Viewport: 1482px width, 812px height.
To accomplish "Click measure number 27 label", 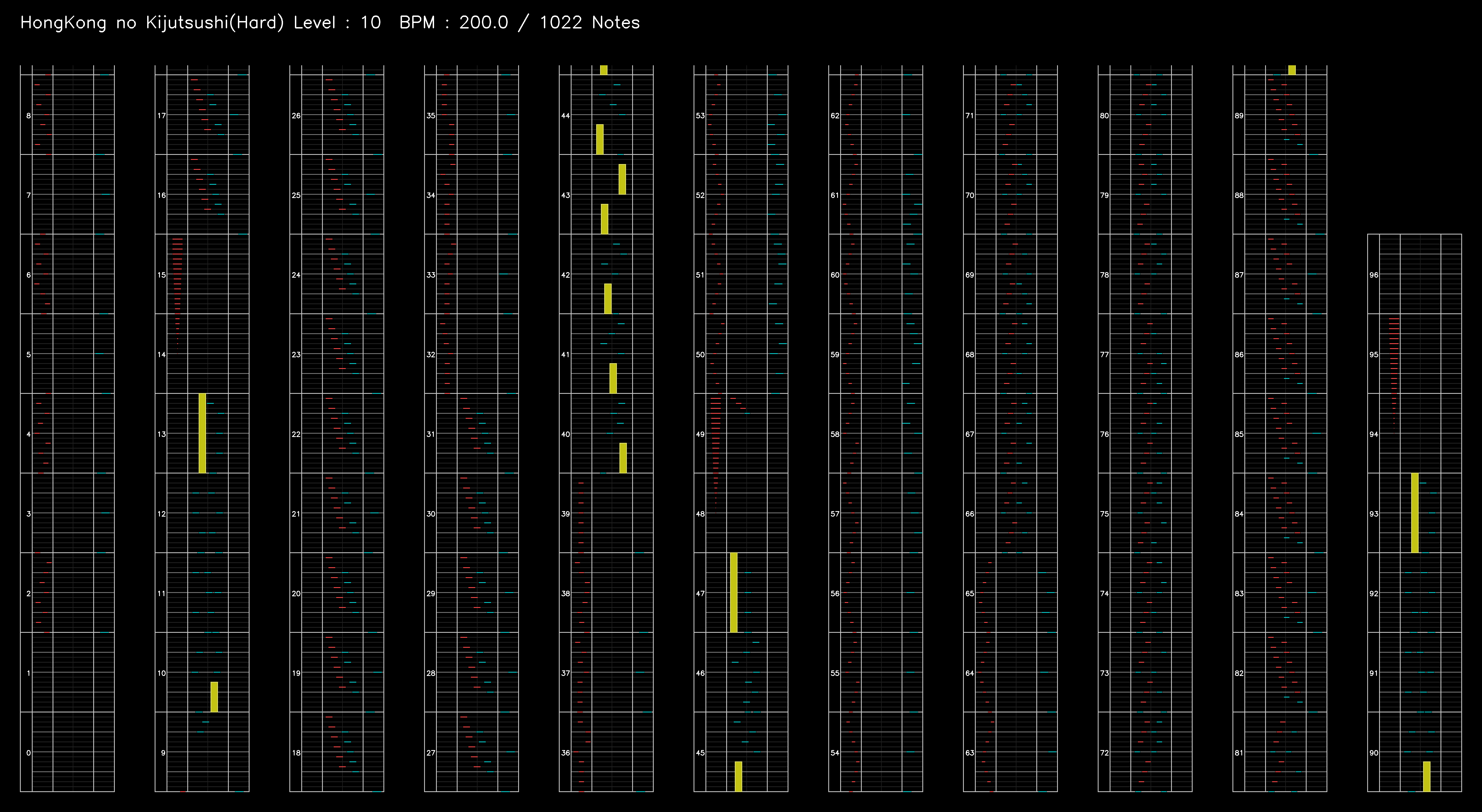I will tap(431, 753).
